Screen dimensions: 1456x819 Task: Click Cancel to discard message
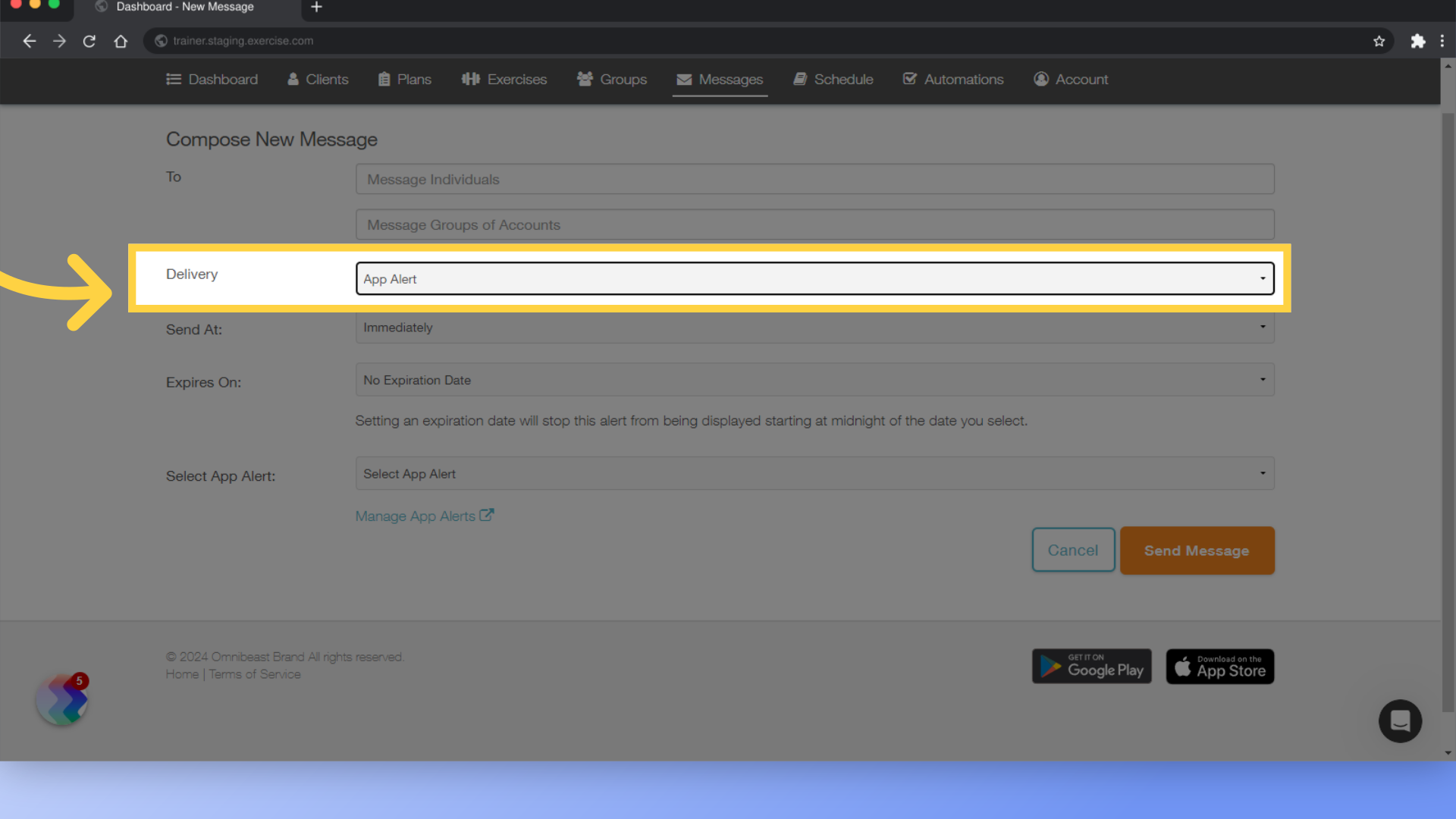[x=1073, y=550]
